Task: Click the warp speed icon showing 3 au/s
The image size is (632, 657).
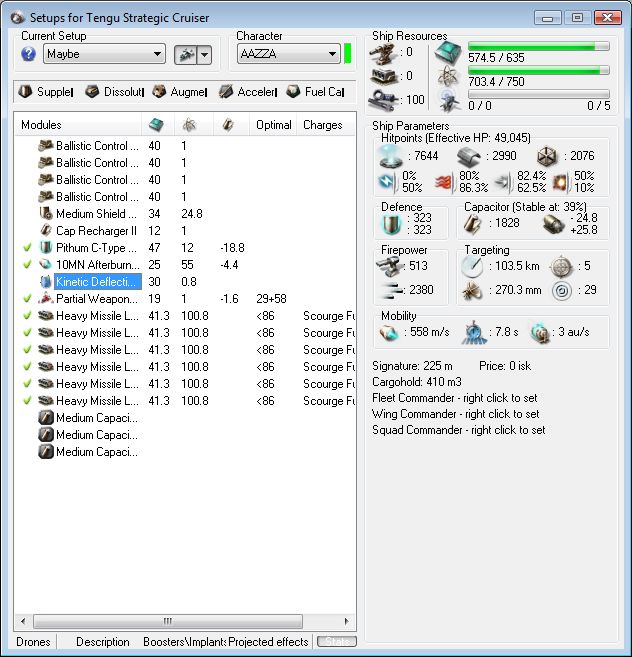Action: (541, 333)
